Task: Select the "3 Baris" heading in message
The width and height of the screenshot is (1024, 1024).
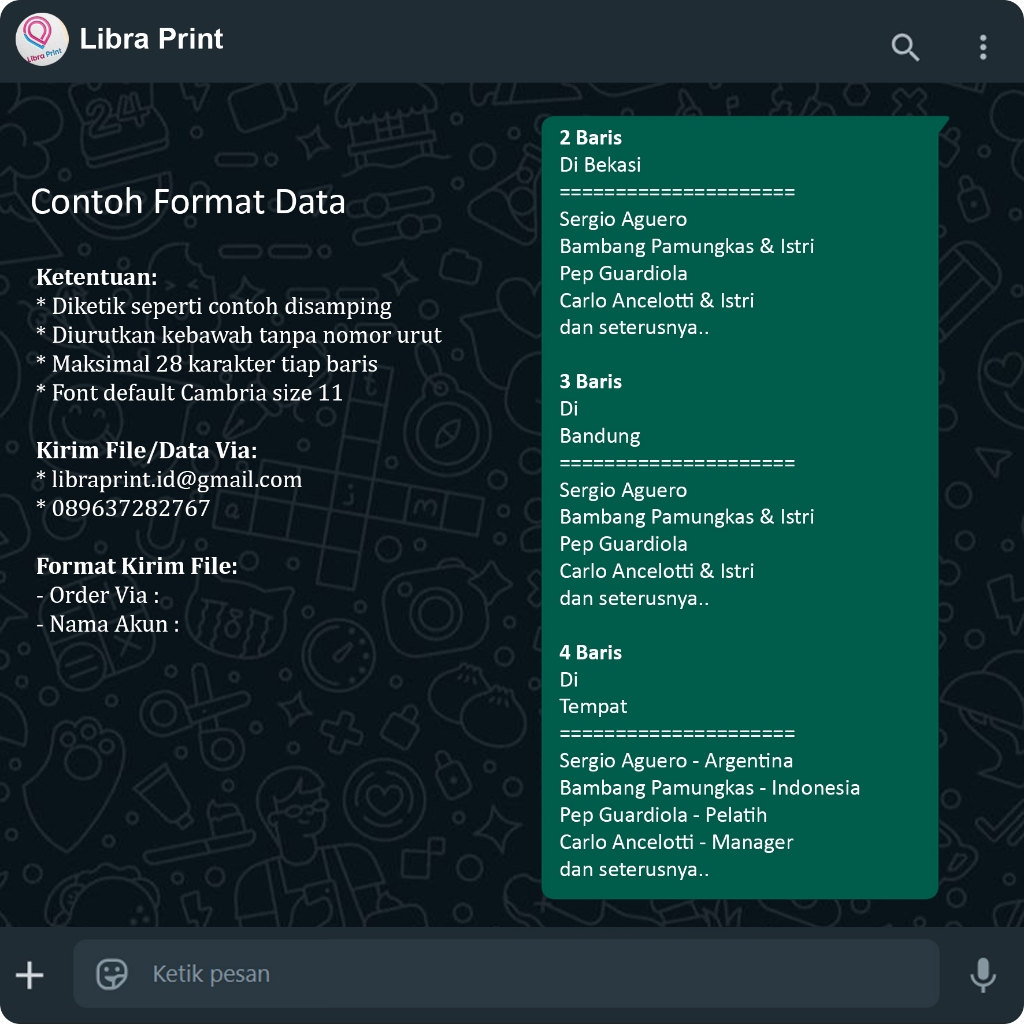Action: [x=590, y=382]
